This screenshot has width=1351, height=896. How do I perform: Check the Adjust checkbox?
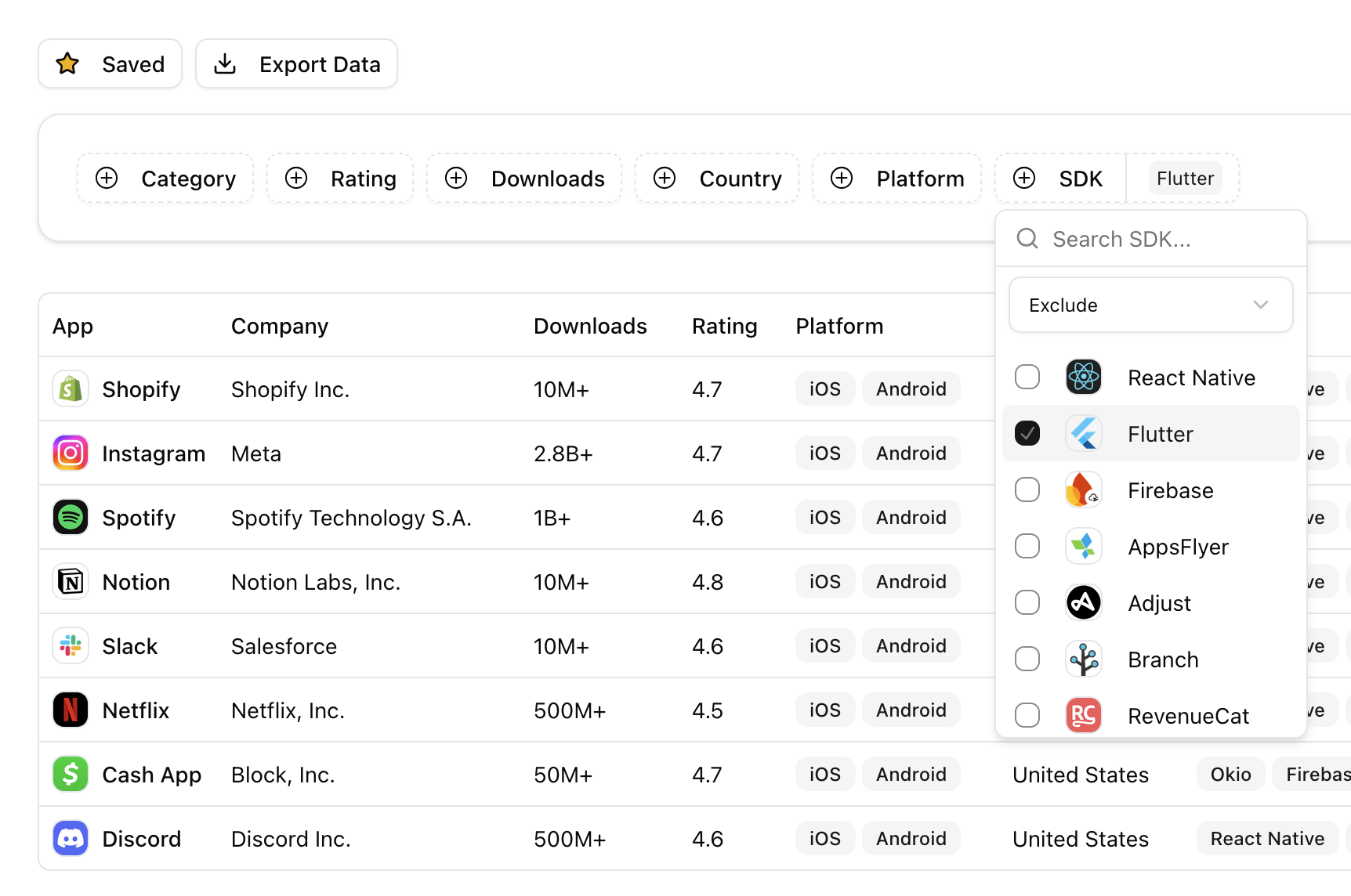click(1027, 602)
